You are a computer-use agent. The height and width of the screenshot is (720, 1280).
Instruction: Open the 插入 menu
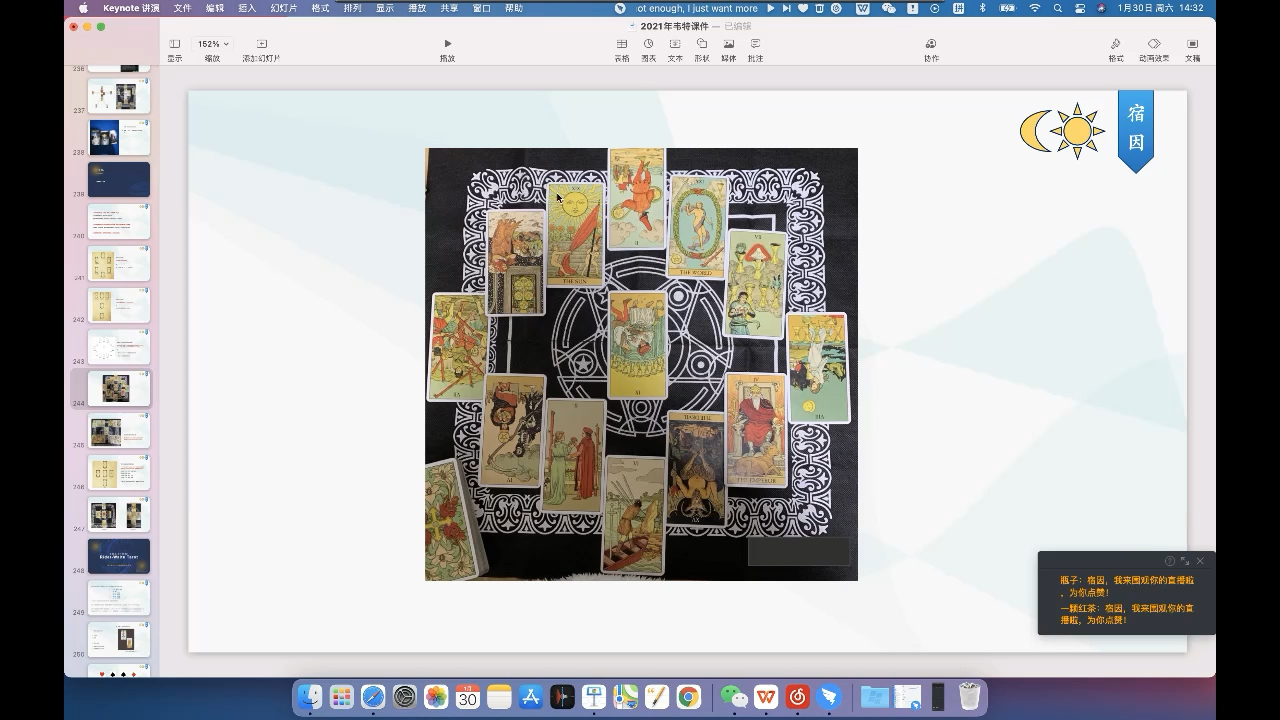tap(247, 8)
